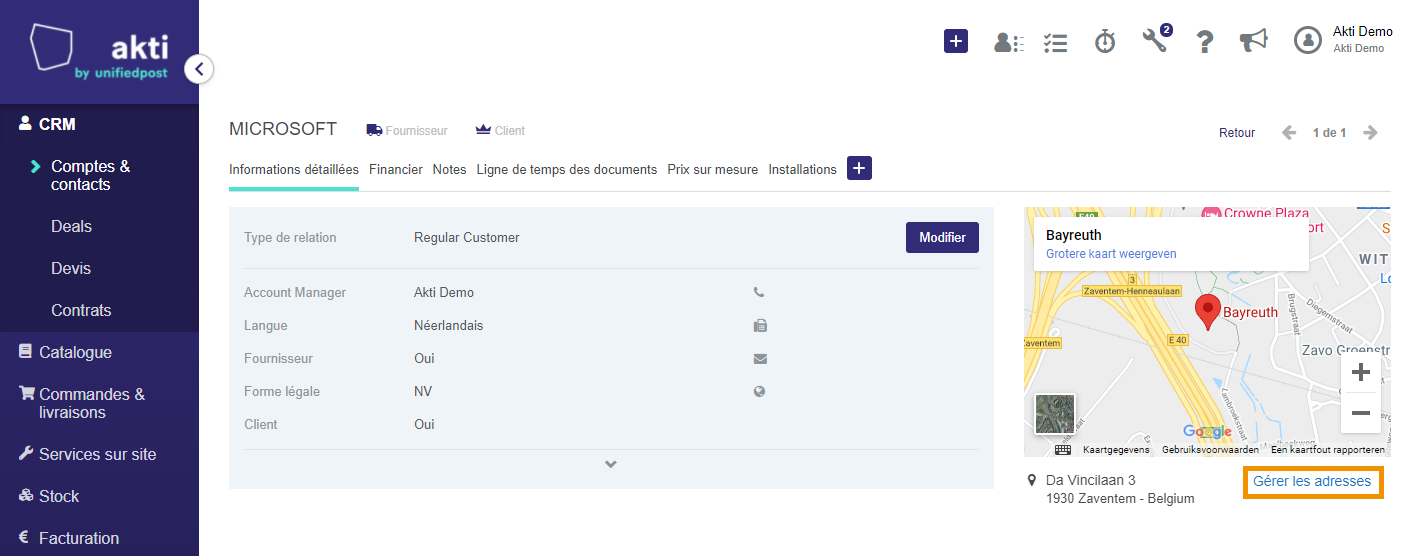Click the email envelope icon in details

(760, 359)
